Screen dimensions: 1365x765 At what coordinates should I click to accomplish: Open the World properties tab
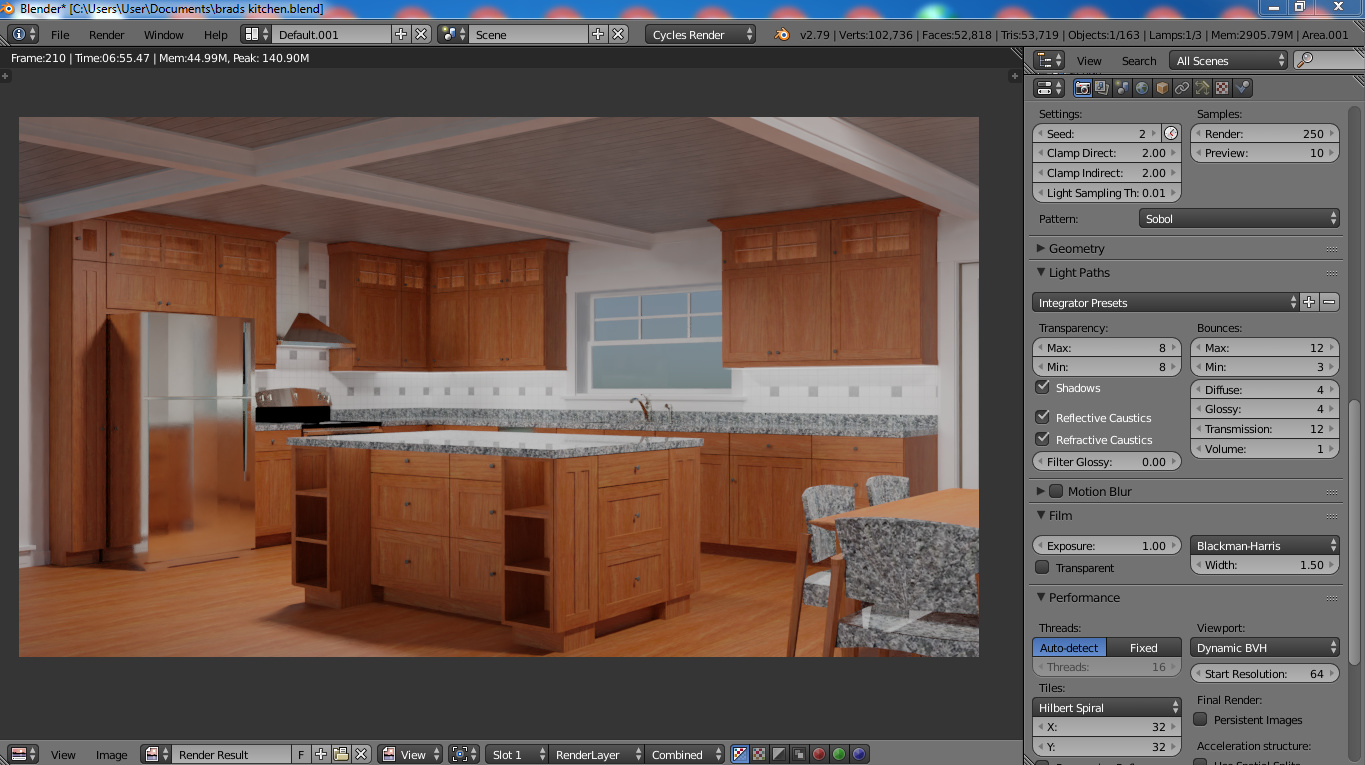pyautogui.click(x=1142, y=88)
